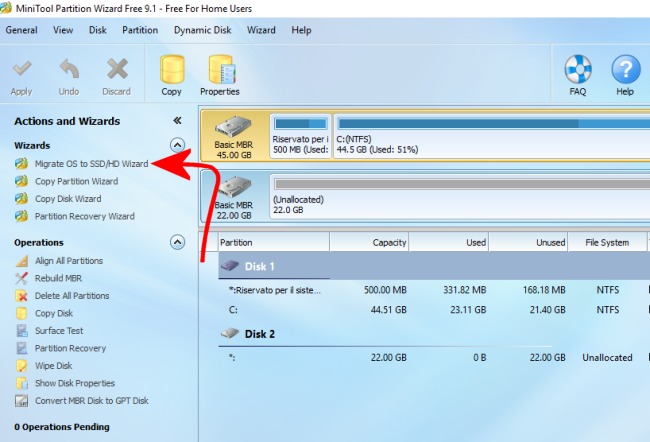This screenshot has height=442, width=650.
Task: Select the C:(NTFS) 44.5 GB partition block
Action: coord(492,136)
